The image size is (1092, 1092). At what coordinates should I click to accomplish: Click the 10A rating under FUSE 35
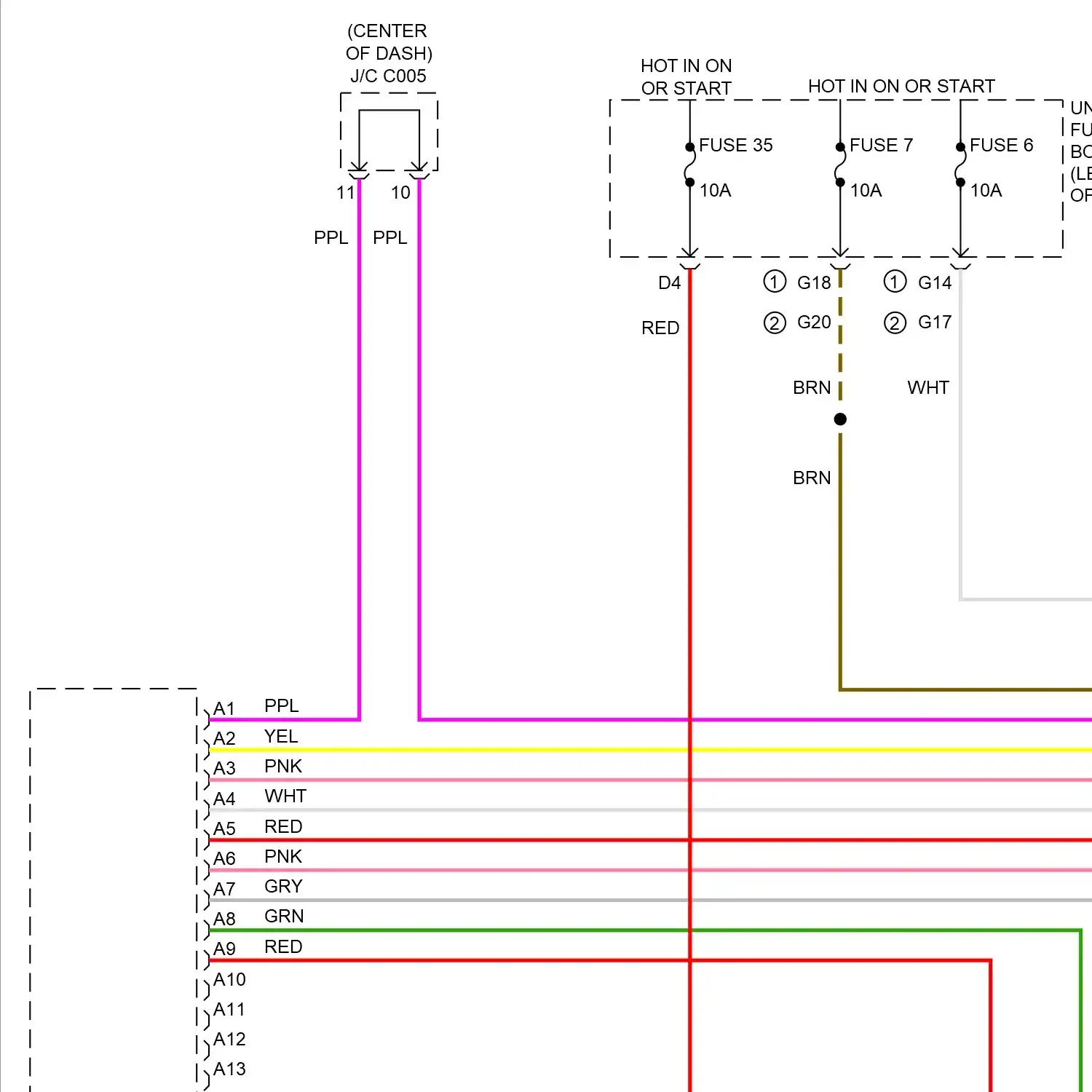point(715,191)
